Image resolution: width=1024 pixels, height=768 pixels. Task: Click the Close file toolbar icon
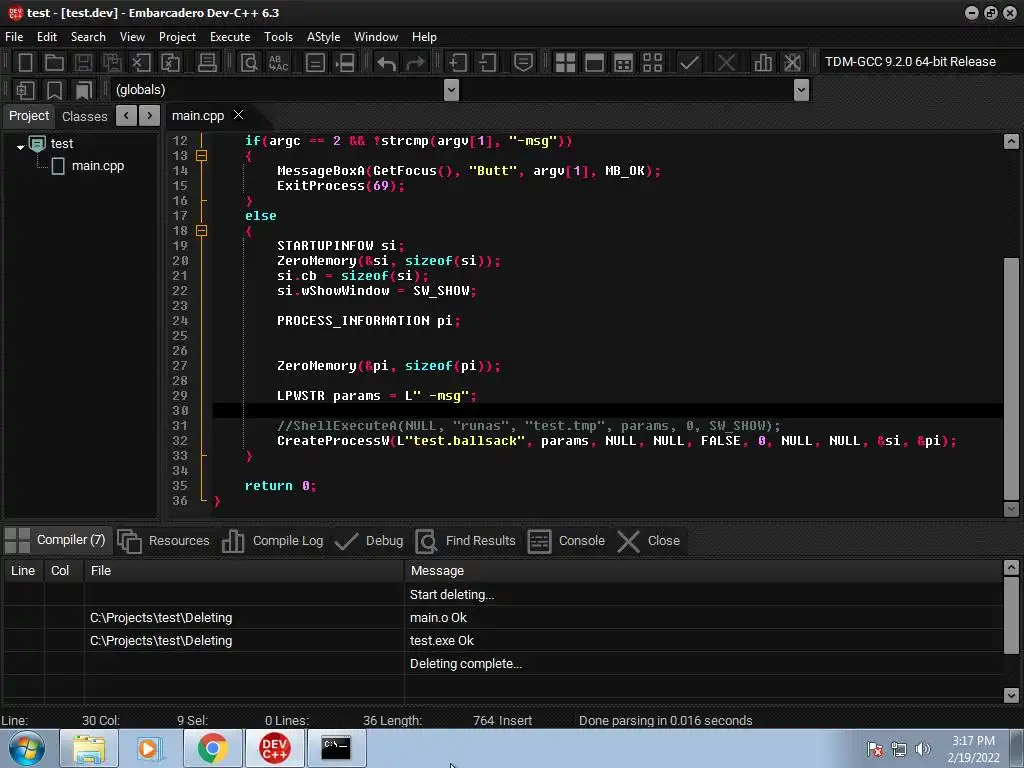(x=141, y=63)
